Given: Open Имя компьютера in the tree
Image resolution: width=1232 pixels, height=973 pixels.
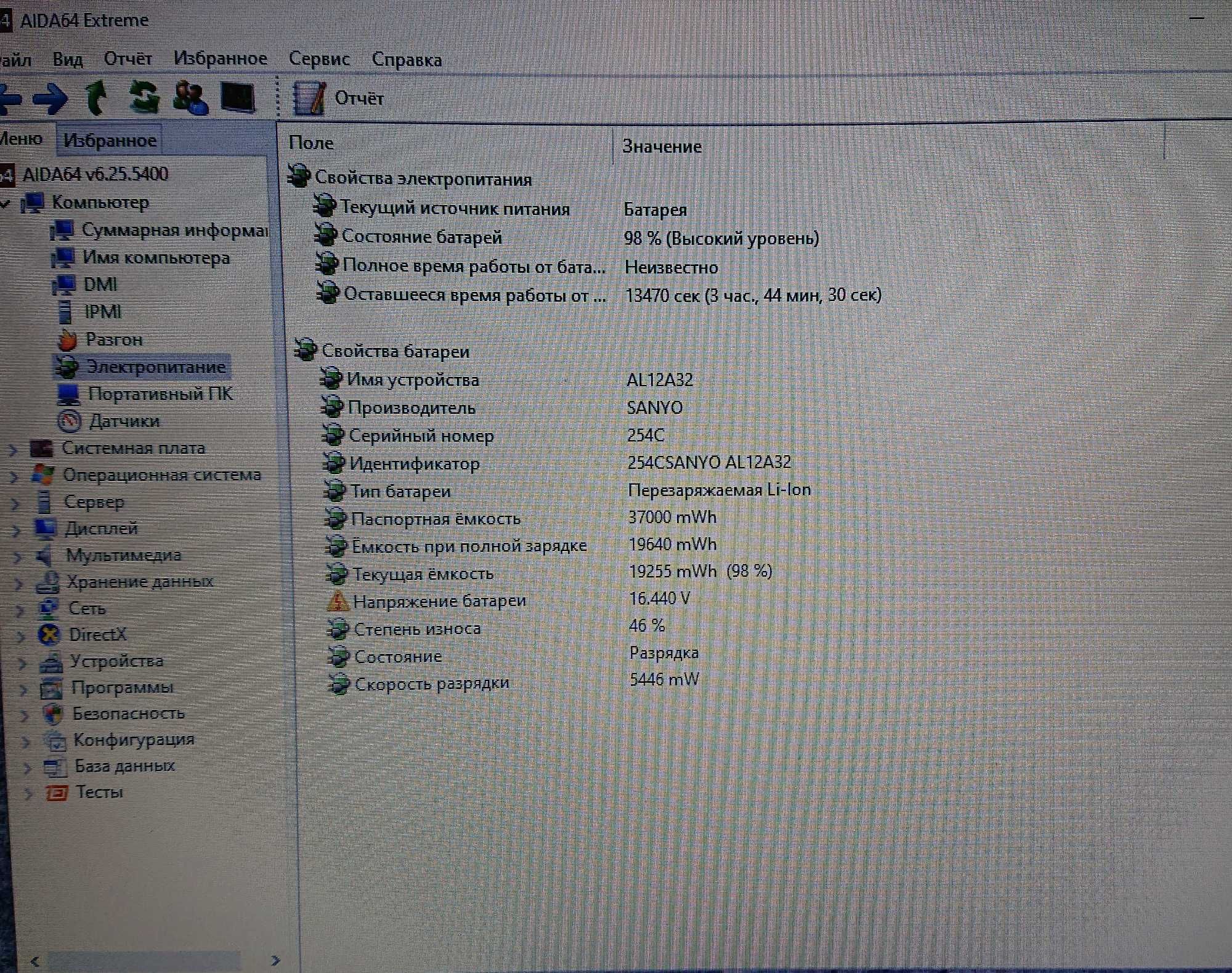Looking at the screenshot, I should [x=156, y=257].
